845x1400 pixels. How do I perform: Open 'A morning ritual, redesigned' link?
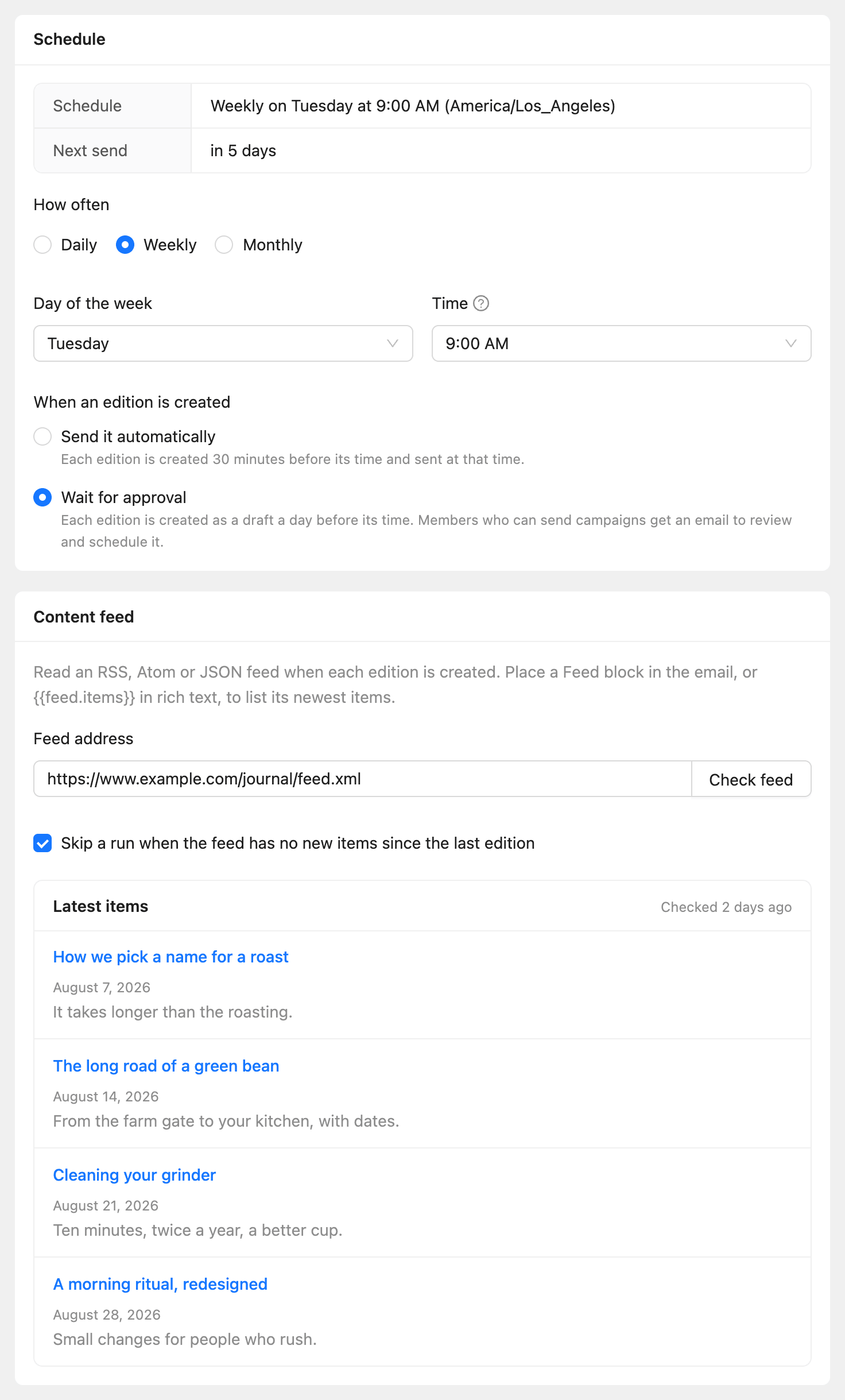tap(160, 1284)
